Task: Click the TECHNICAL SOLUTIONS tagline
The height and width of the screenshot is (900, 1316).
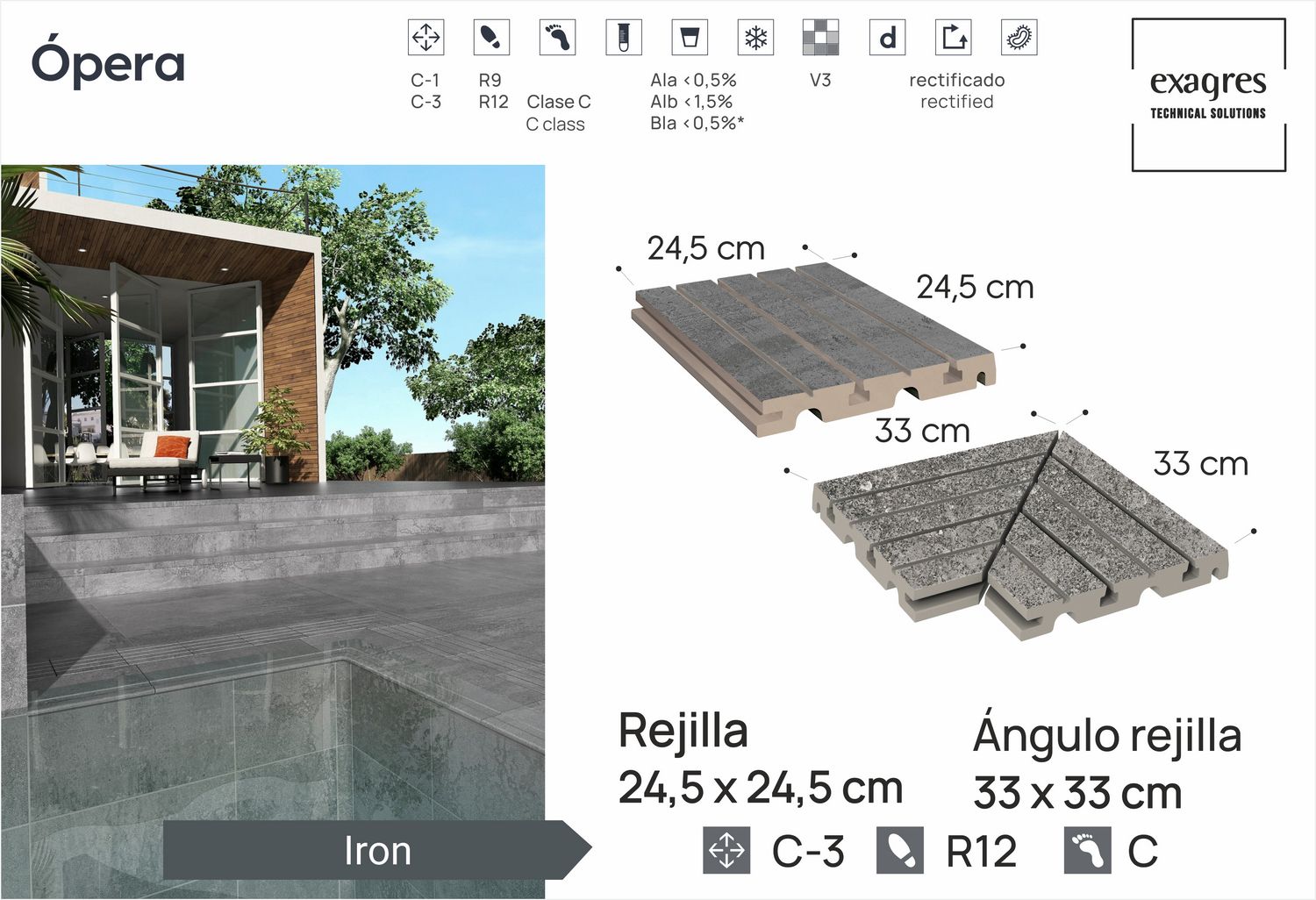Action: point(1208,113)
